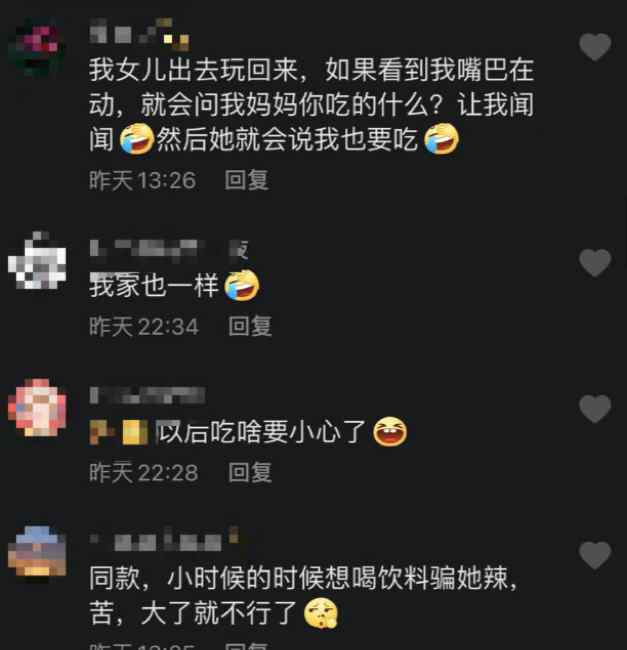Screen dimensions: 627x650
Task: Open the first commenter's dark pink avatar
Action: pos(36,46)
